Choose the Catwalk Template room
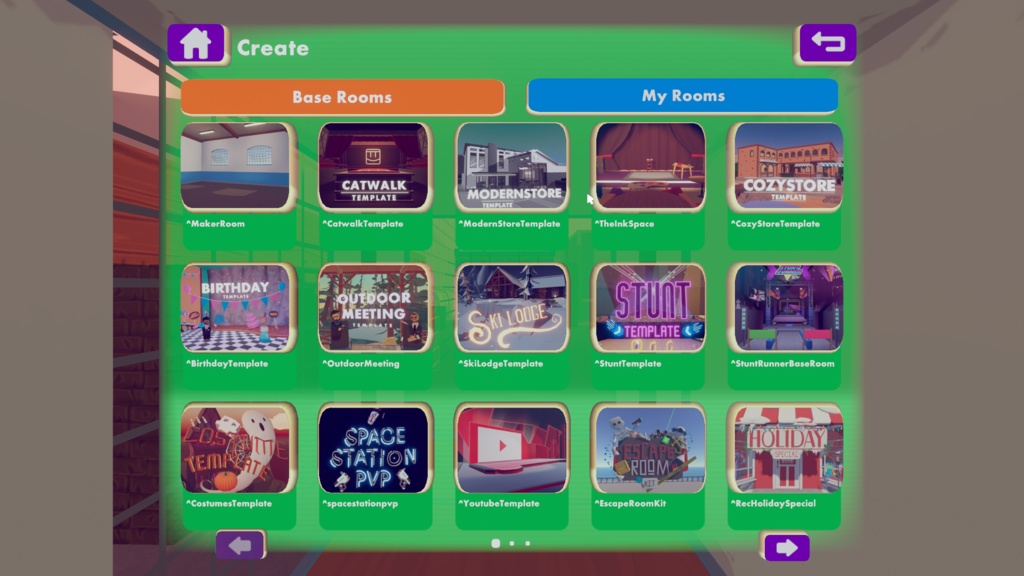Image resolution: width=1024 pixels, height=576 pixels. tap(374, 166)
